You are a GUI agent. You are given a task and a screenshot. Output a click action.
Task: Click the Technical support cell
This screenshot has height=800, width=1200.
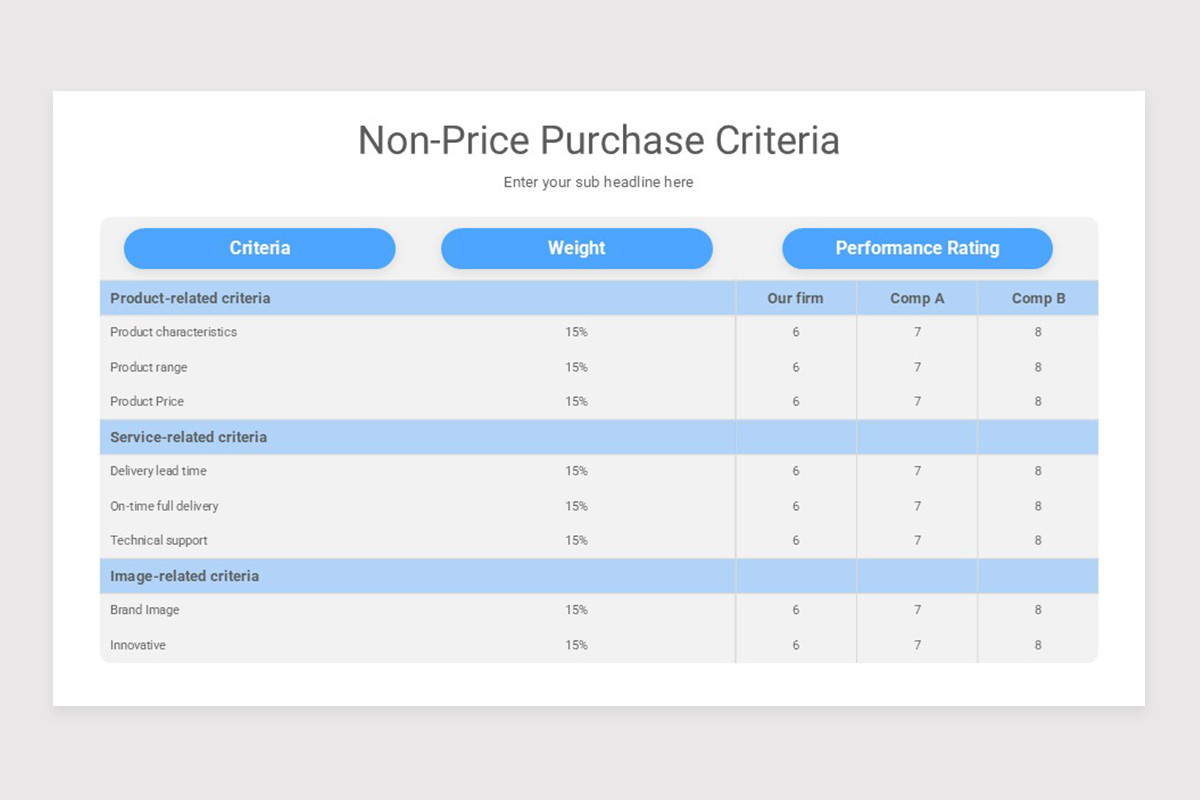[x=158, y=540]
